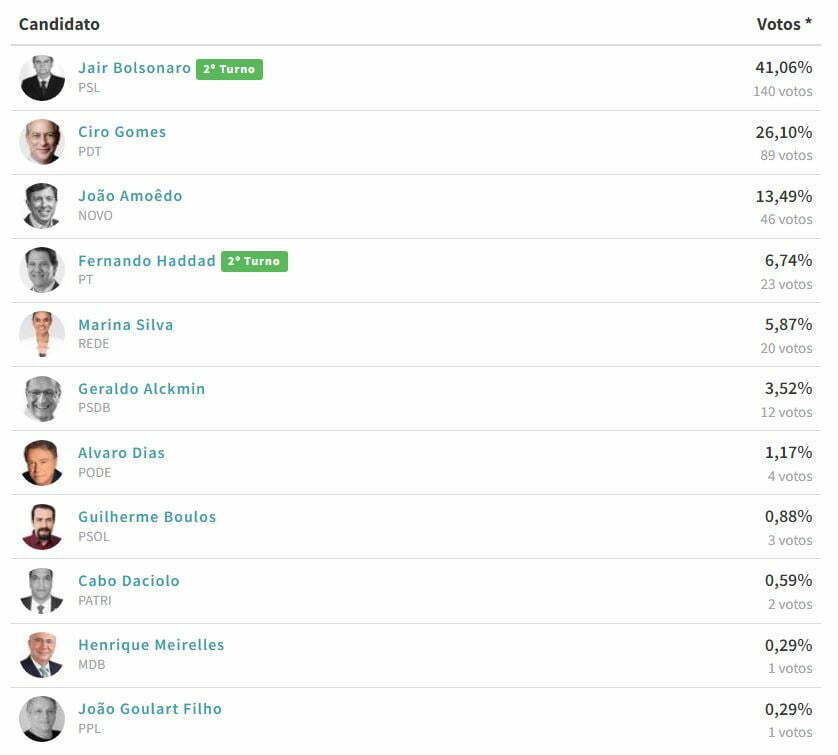Click Ciro Gomes's profile photo
This screenshot has height=755, width=838.
tap(42, 142)
